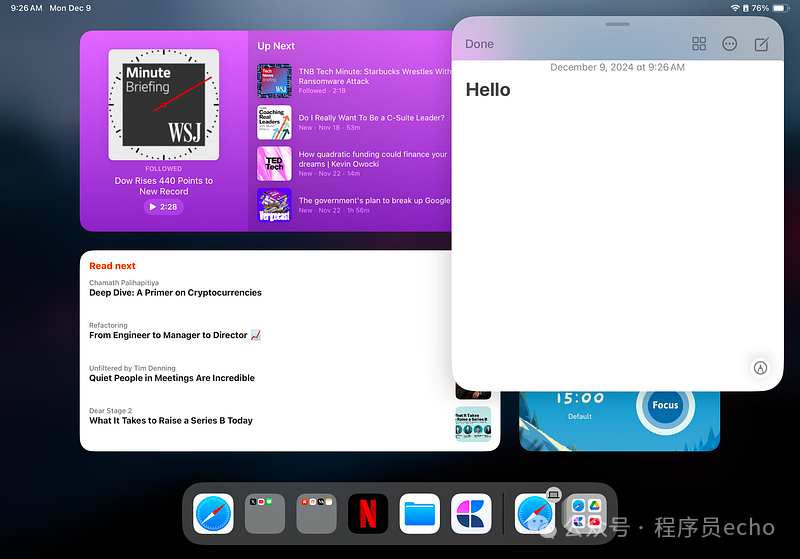
Task: Launch Netflix from the dock
Action: tap(368, 514)
